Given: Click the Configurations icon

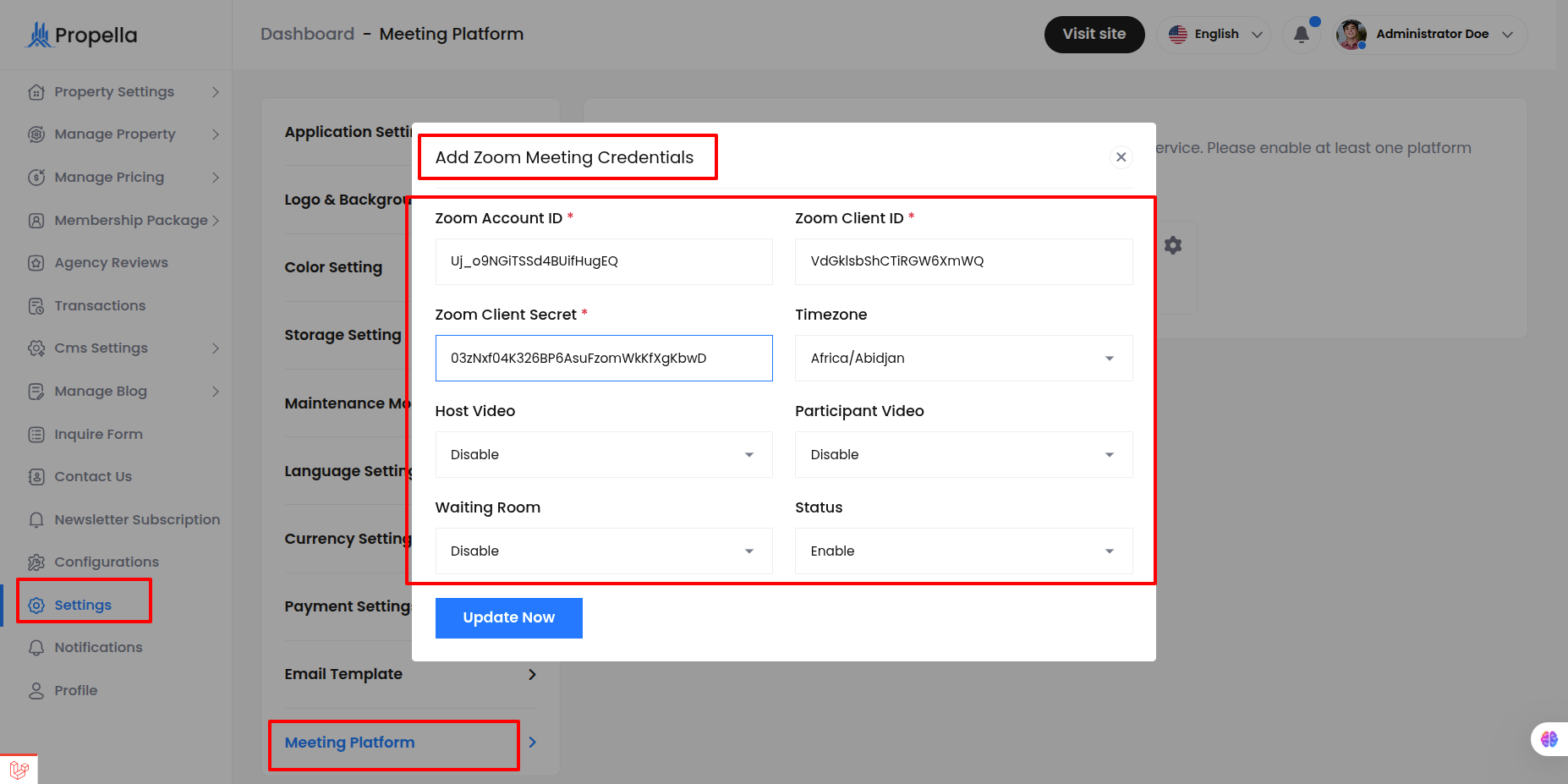Looking at the screenshot, I should point(36,562).
